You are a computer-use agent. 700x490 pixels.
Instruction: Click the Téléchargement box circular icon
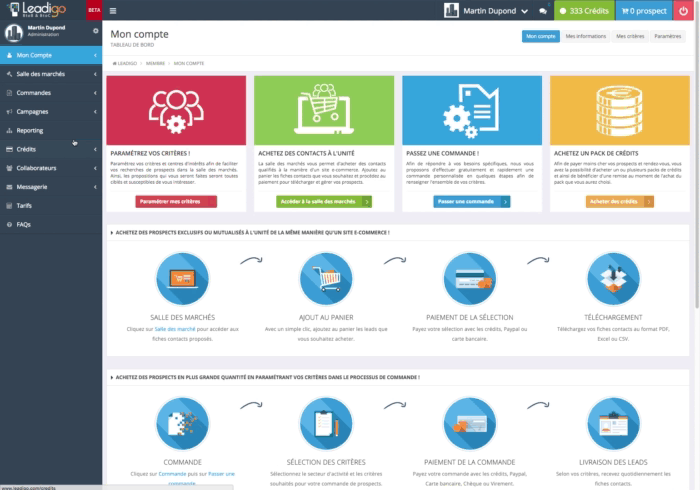pos(613,279)
